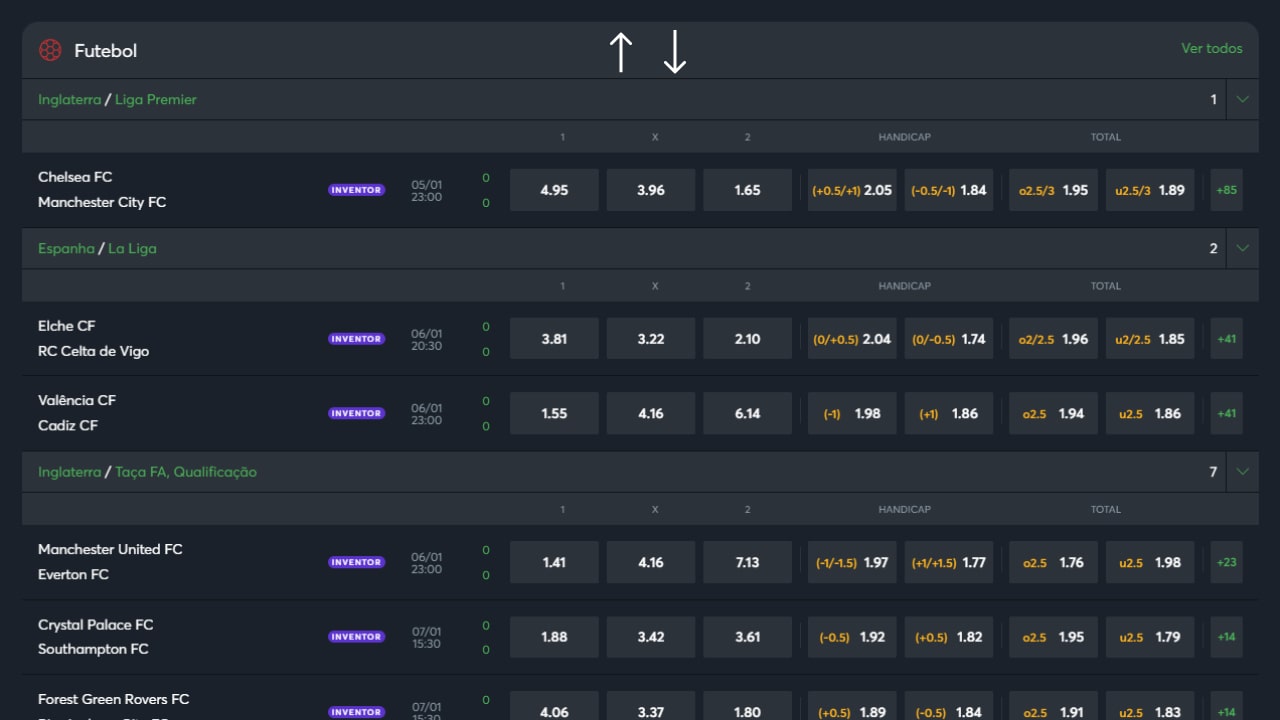The height and width of the screenshot is (720, 1280).
Task: Click INVENTOR badge on Crystal Palace match
Action: coord(356,636)
